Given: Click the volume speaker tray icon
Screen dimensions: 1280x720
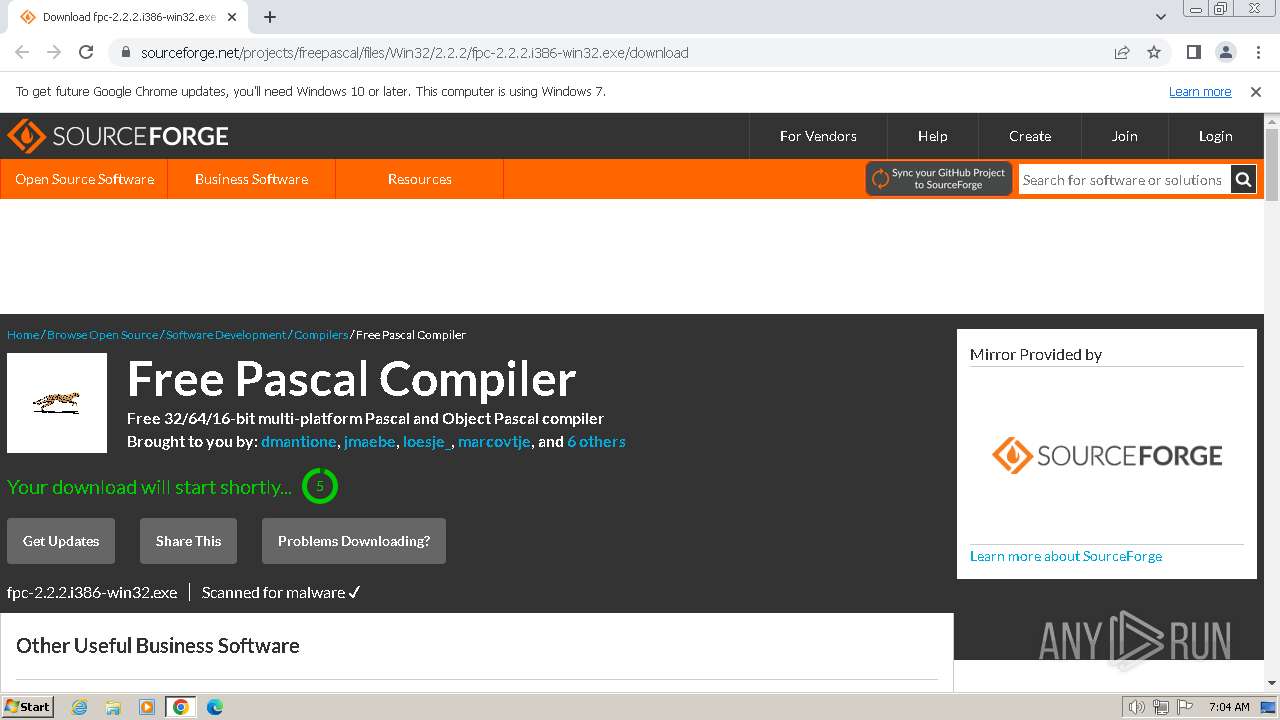Looking at the screenshot, I should click(x=1137, y=707).
